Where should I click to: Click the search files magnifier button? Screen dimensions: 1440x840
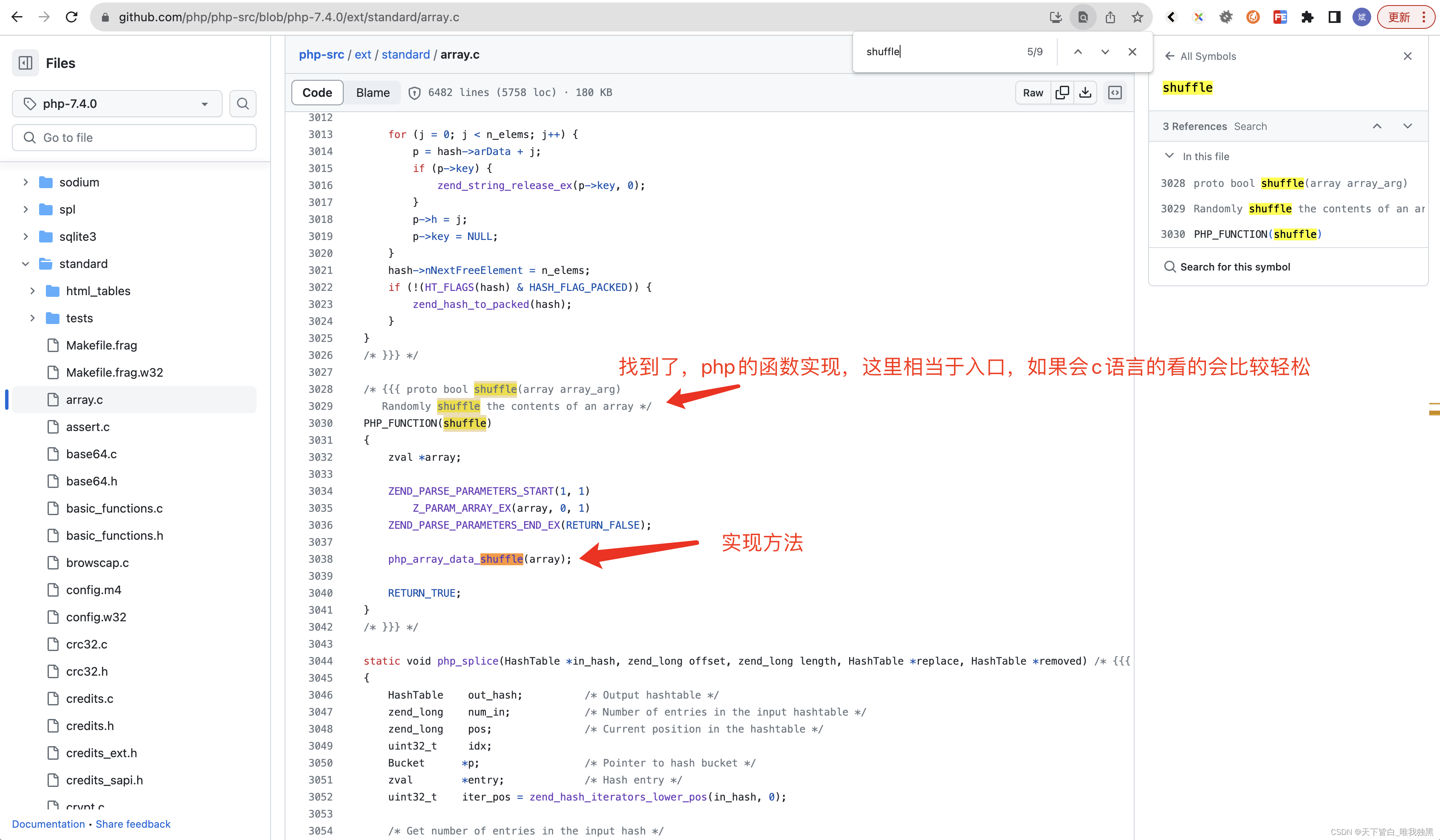click(243, 104)
